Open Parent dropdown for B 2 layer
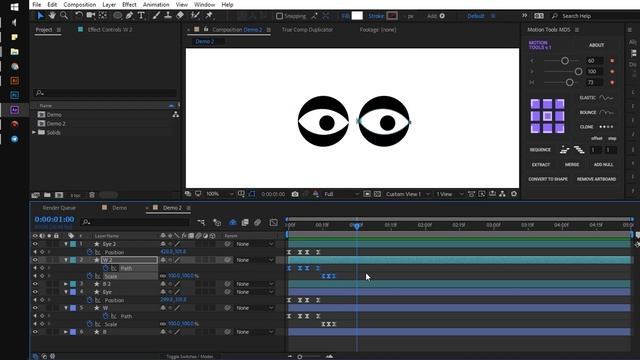 click(x=254, y=284)
